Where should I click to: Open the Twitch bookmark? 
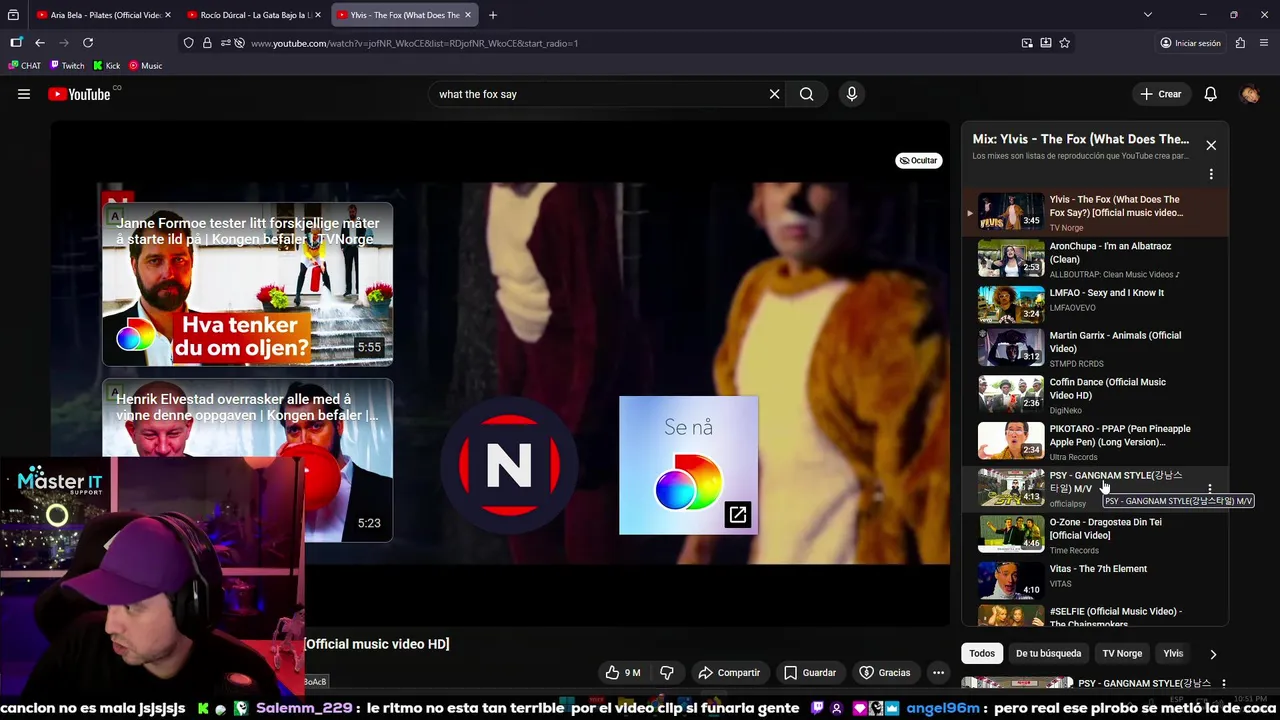click(x=68, y=66)
